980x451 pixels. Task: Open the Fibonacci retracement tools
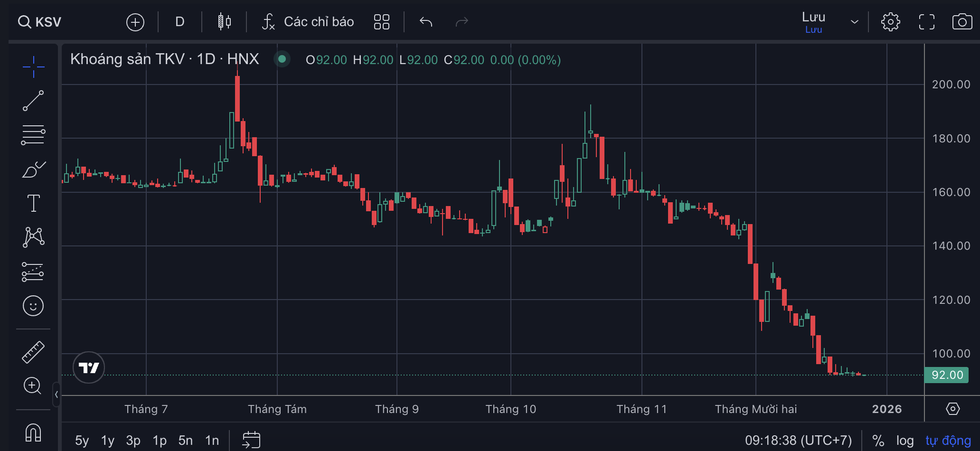(x=33, y=133)
